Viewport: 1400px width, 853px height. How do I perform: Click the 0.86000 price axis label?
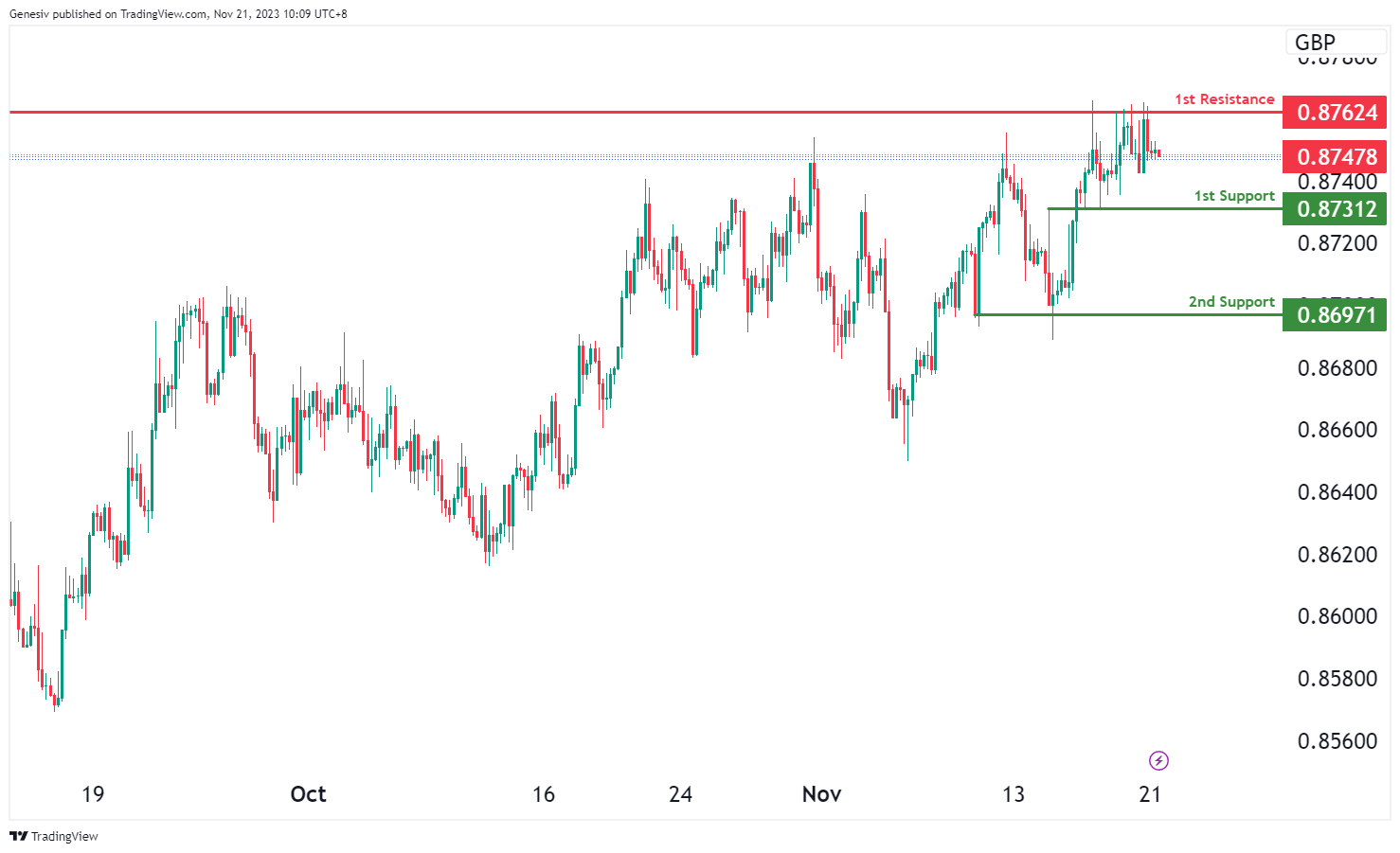(x=1337, y=616)
